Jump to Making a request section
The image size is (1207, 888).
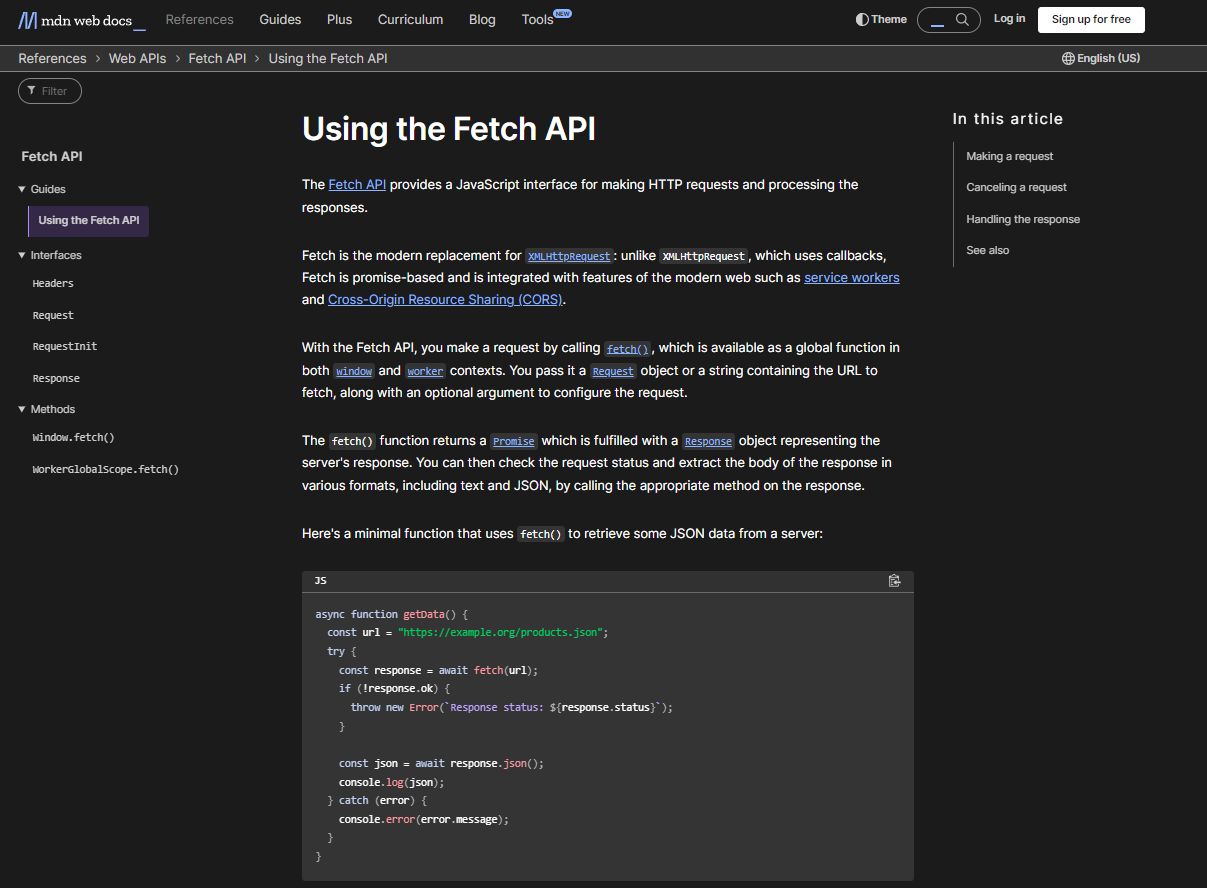[1010, 156]
